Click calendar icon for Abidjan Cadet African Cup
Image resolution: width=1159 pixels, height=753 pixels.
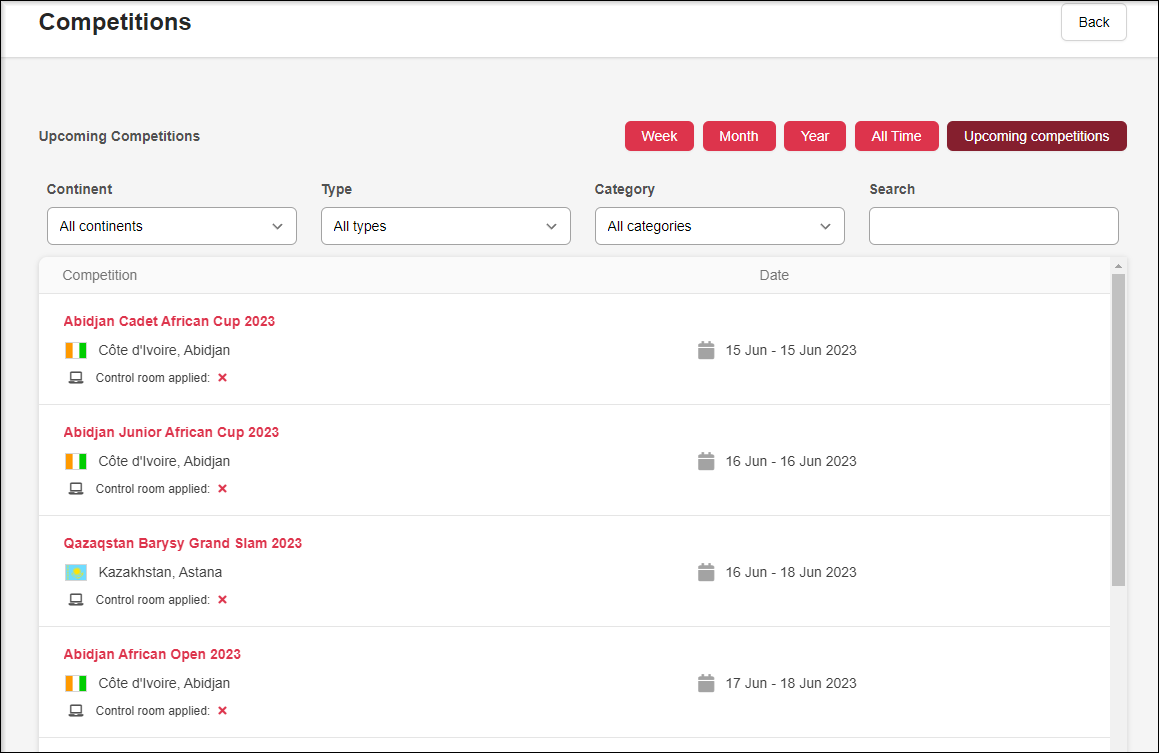pos(706,350)
